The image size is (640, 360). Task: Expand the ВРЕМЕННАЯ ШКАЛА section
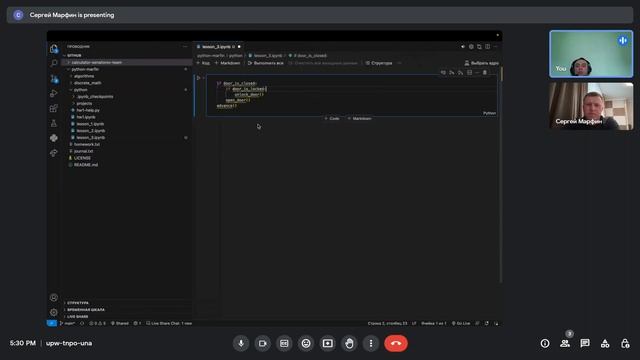(x=127, y=310)
